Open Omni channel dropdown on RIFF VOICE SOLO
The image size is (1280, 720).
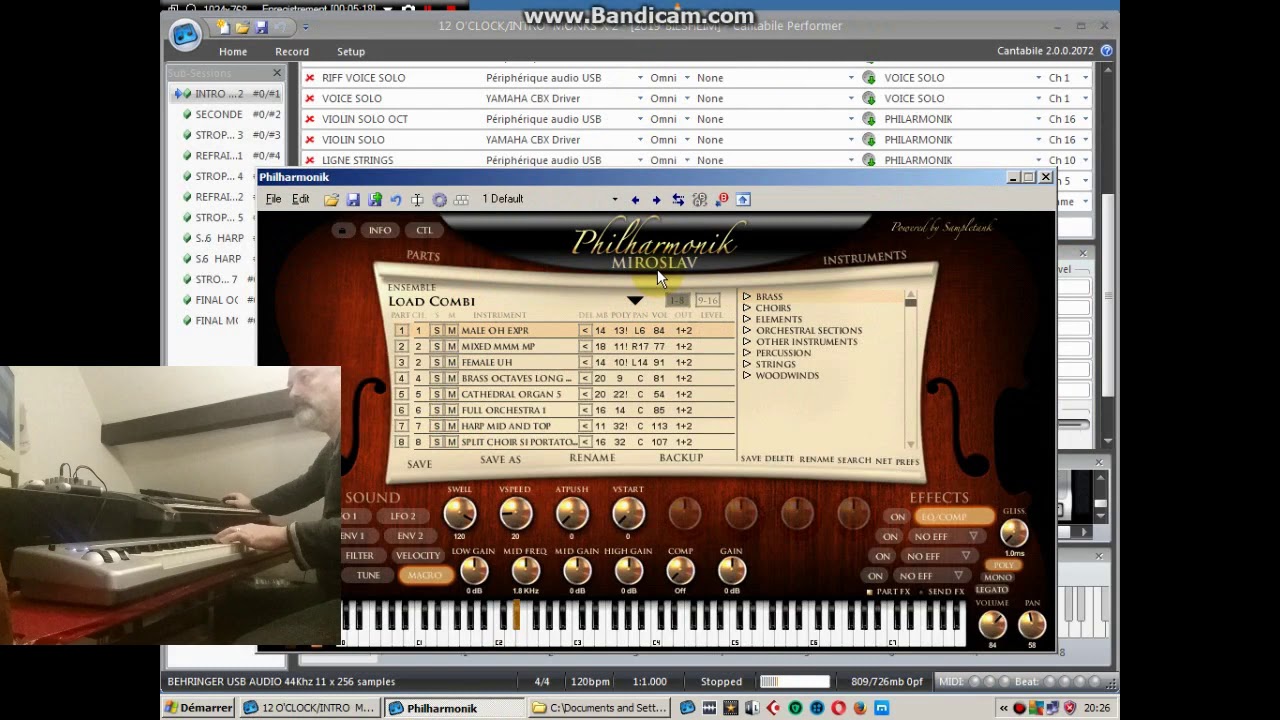[686, 78]
